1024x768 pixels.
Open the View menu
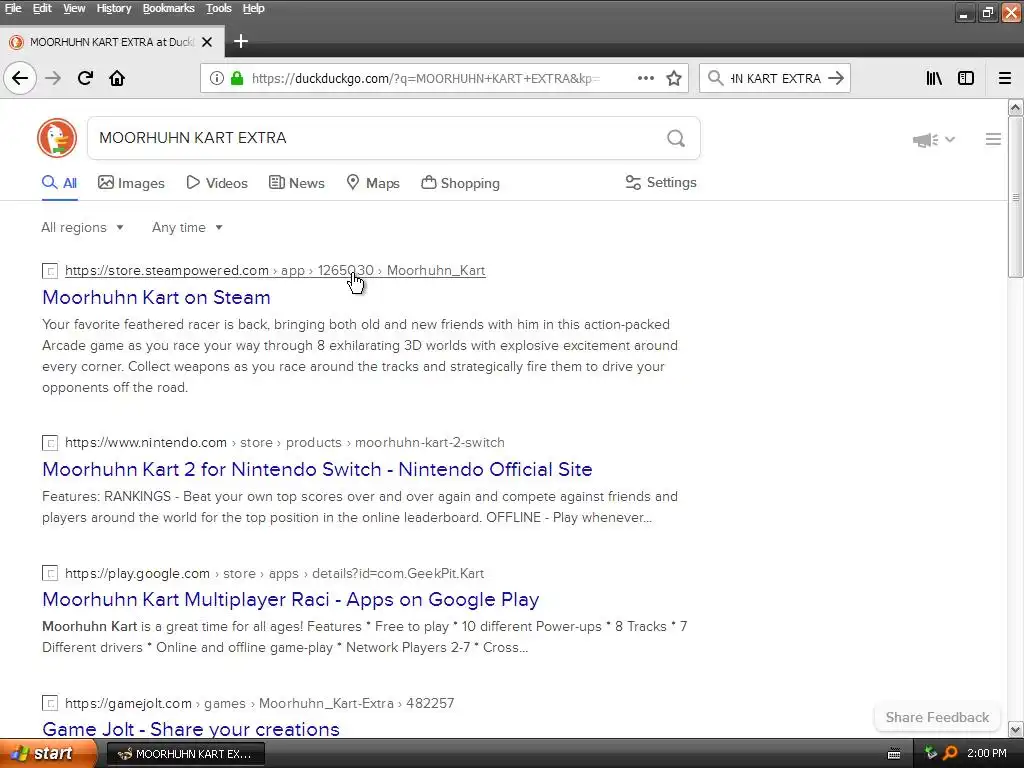[74, 8]
